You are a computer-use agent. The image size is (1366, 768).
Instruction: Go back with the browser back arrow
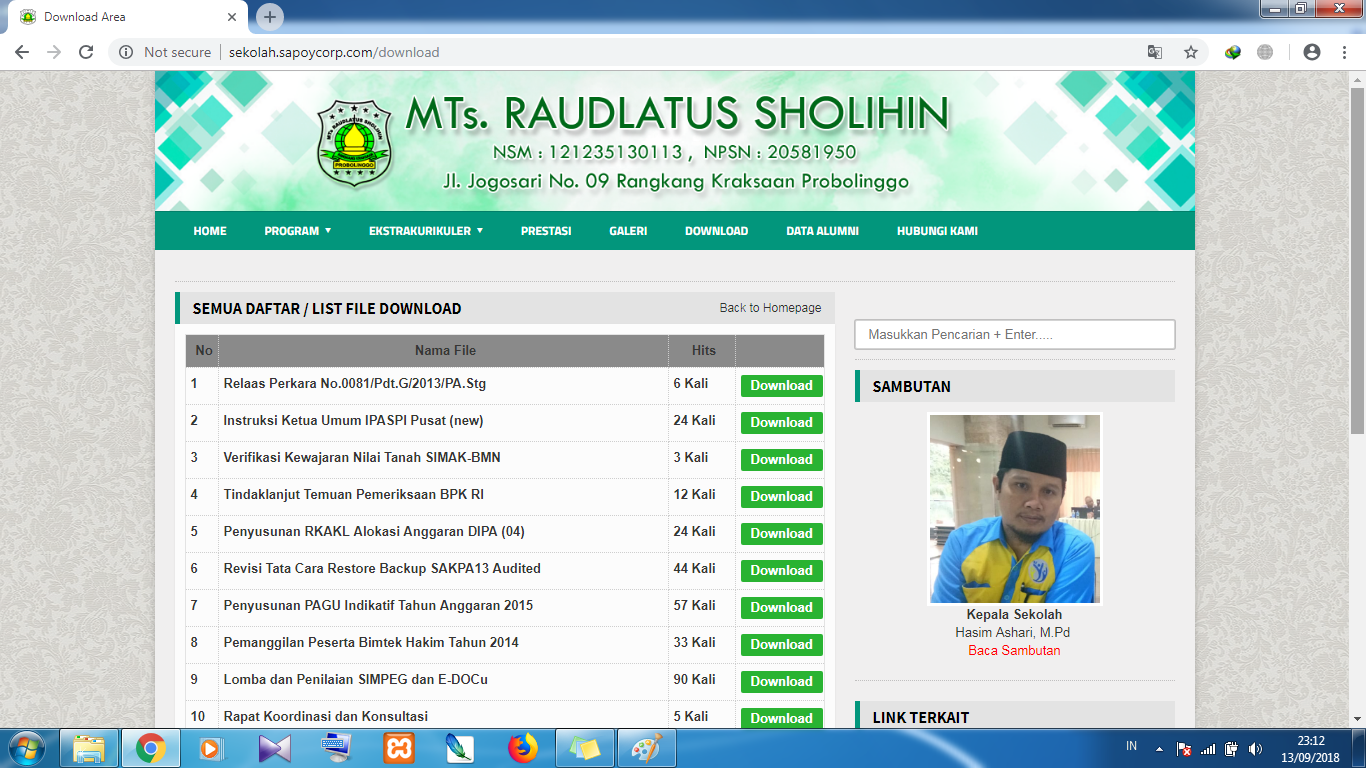coord(22,52)
